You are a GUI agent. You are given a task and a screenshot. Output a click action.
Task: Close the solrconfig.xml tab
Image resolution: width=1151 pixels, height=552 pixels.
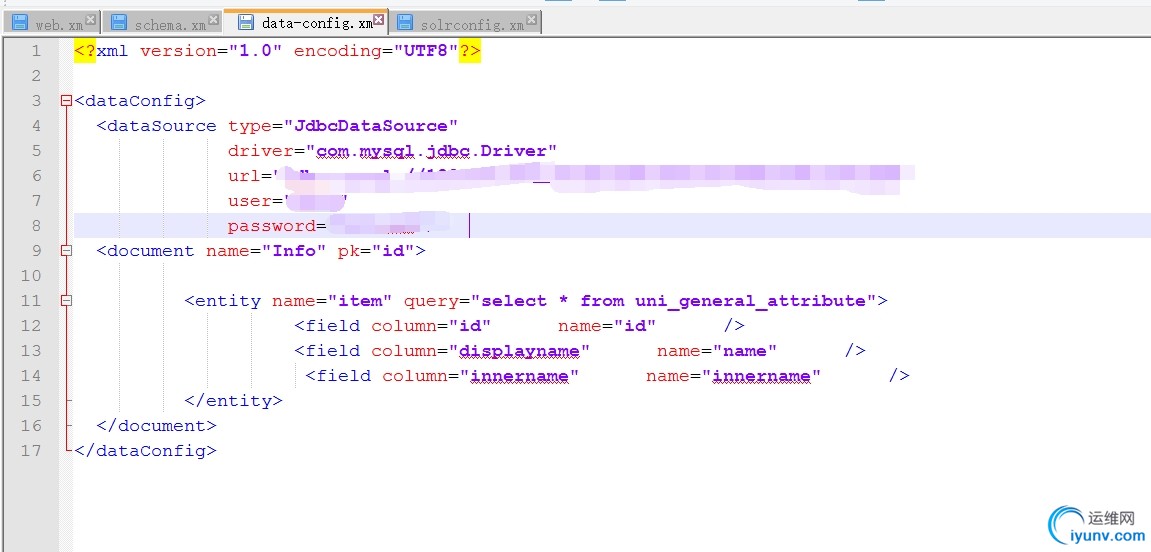click(x=531, y=19)
